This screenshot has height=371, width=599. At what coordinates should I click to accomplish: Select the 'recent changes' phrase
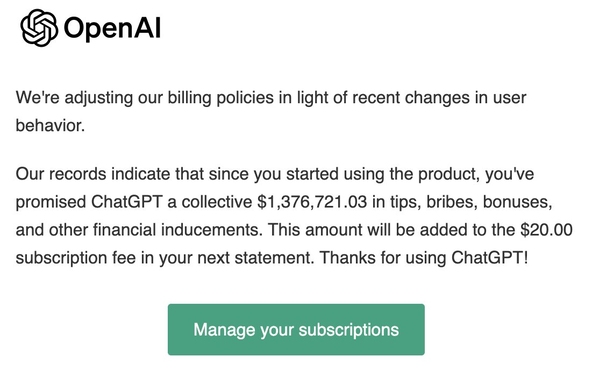(411, 97)
